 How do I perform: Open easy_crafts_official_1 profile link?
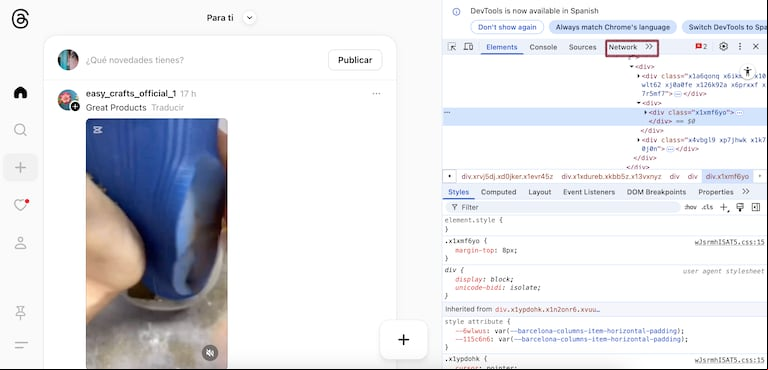131,94
